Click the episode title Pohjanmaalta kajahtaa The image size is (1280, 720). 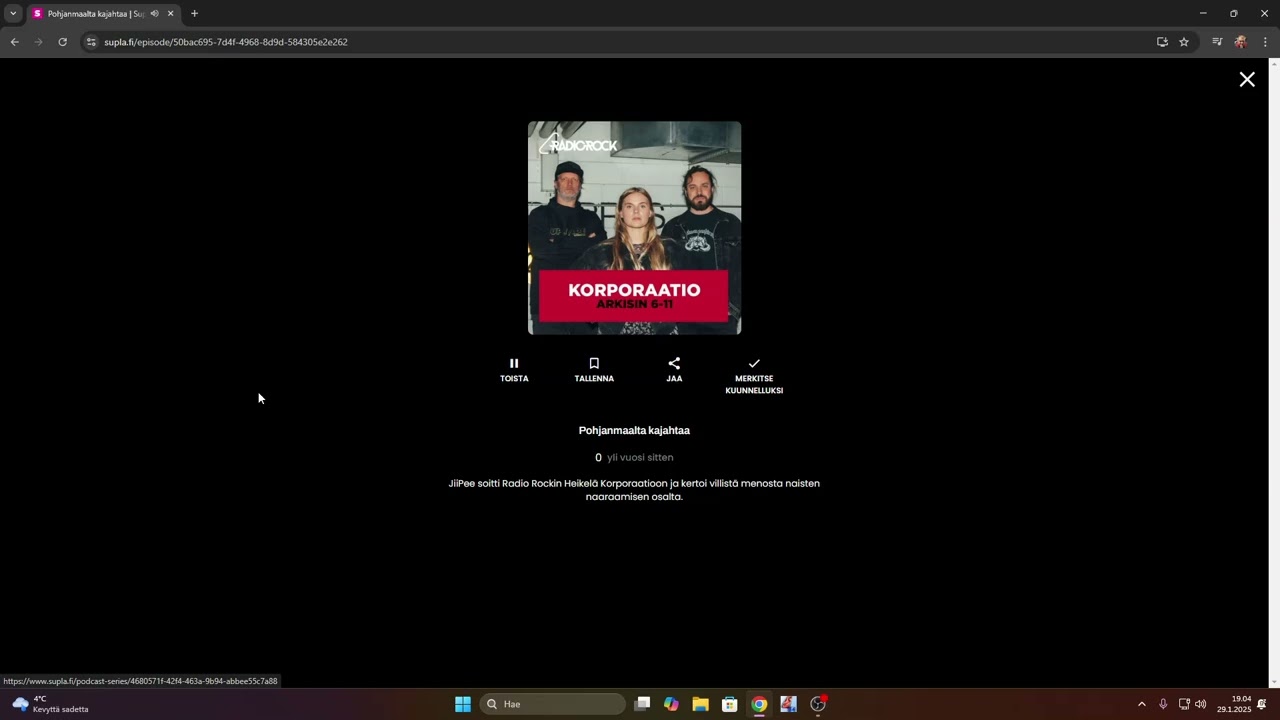[634, 430]
